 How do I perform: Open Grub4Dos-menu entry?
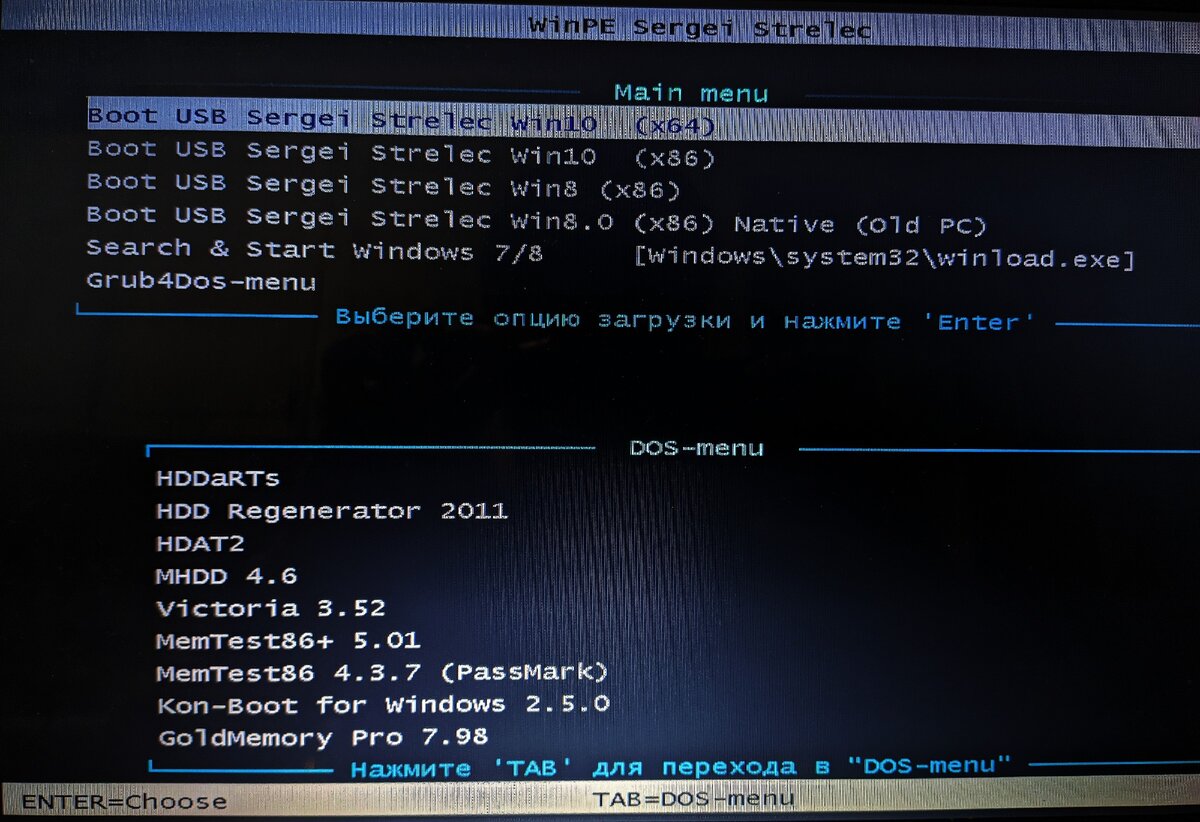pos(201,282)
